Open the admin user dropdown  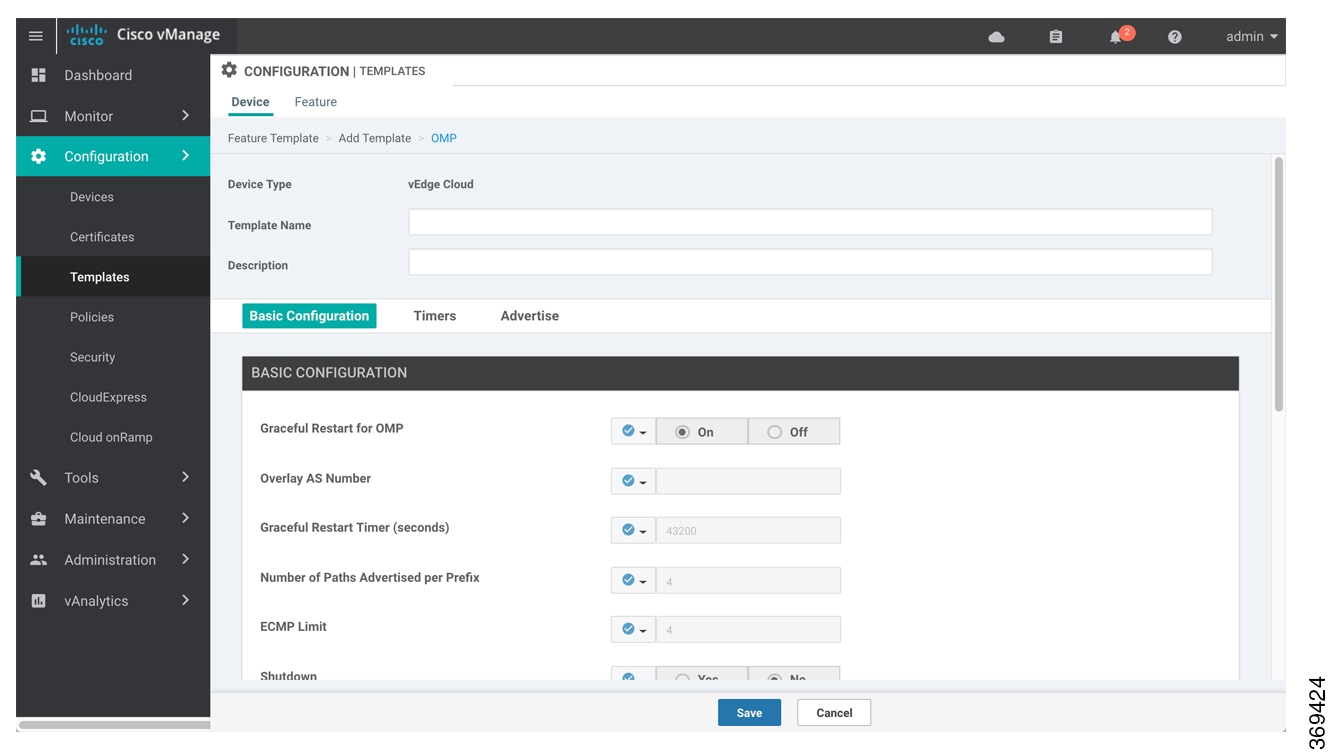point(1252,37)
